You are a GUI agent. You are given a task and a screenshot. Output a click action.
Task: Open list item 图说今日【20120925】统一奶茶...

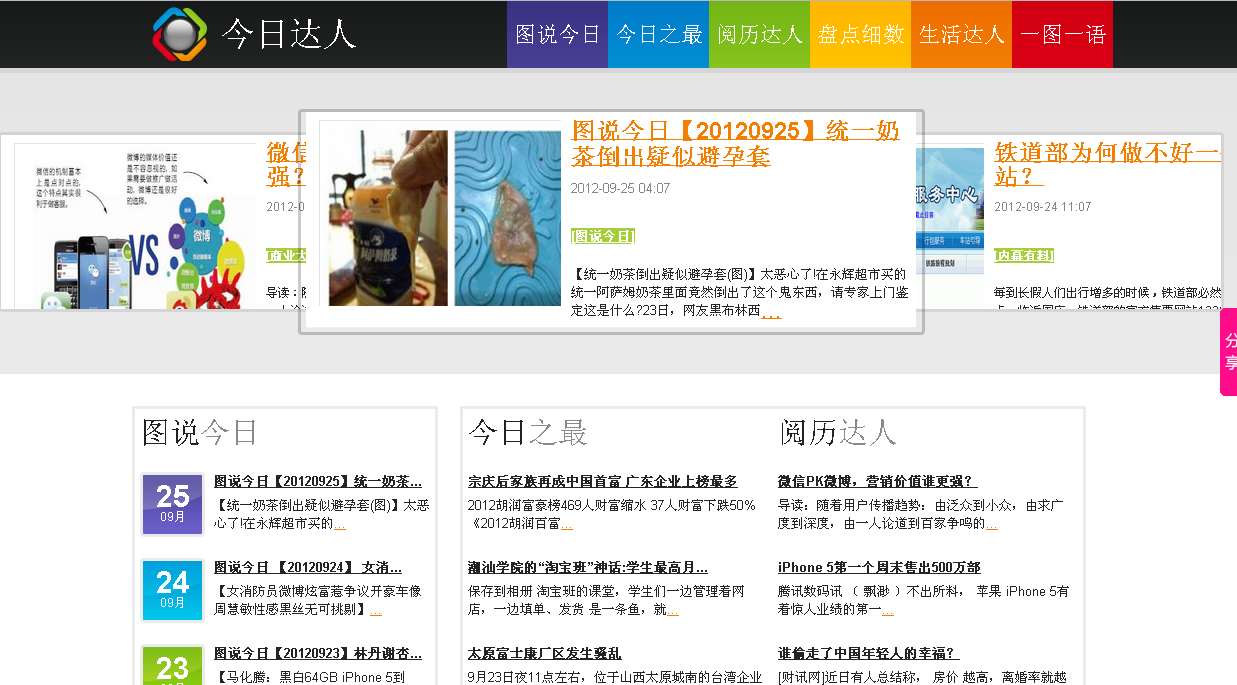(x=318, y=481)
